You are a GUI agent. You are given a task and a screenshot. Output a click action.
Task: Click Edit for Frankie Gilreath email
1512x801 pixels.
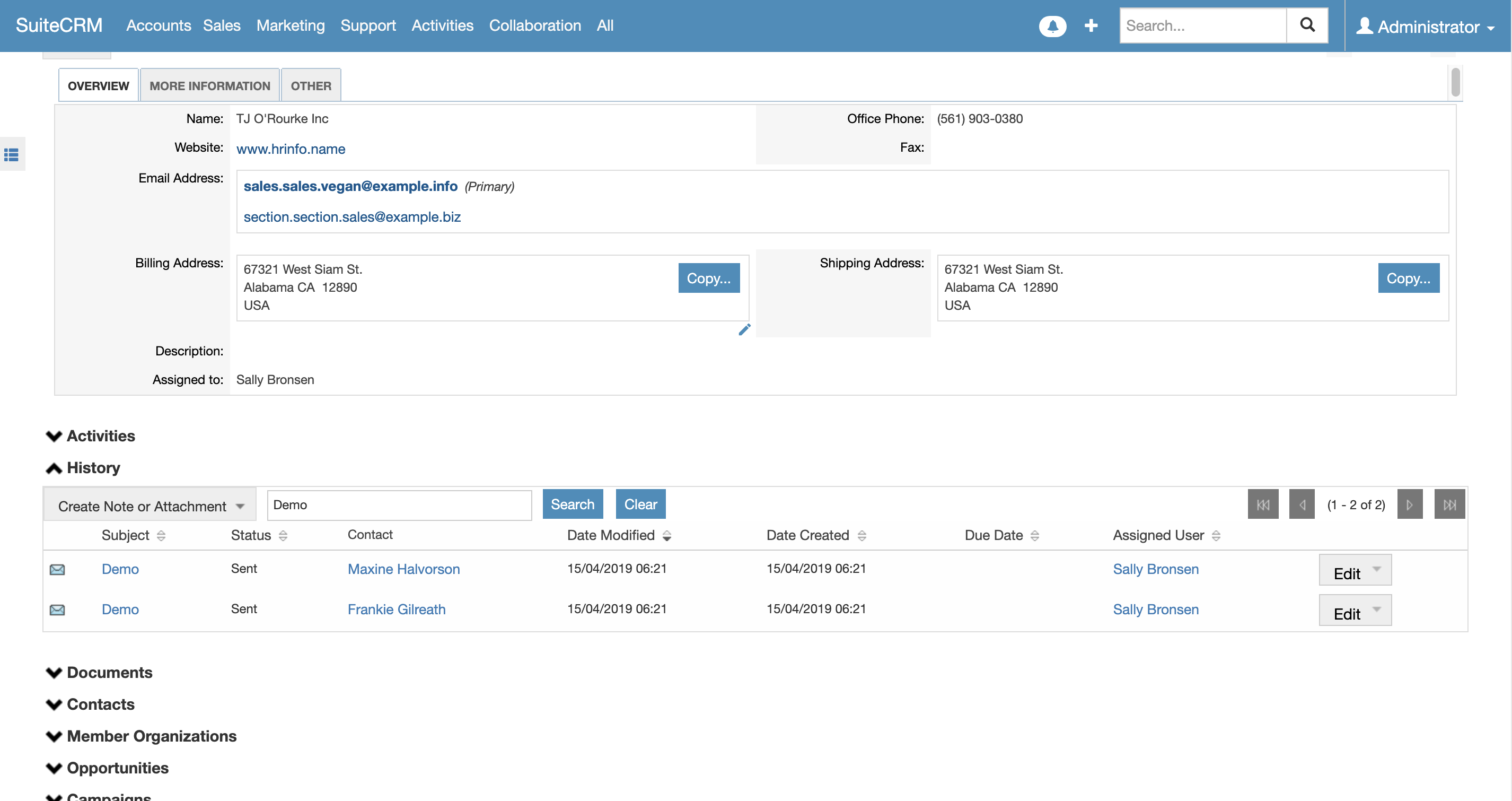[x=1347, y=614]
